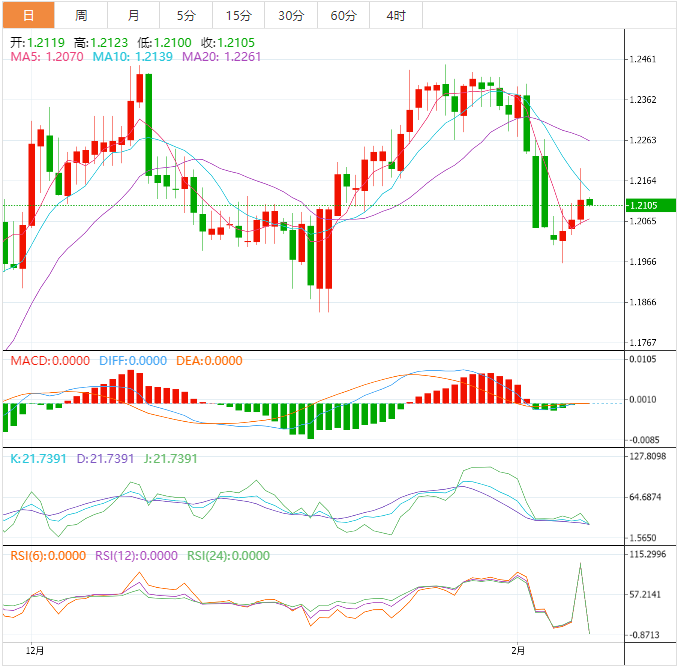Open the 月 monthly chart tab

(134, 15)
